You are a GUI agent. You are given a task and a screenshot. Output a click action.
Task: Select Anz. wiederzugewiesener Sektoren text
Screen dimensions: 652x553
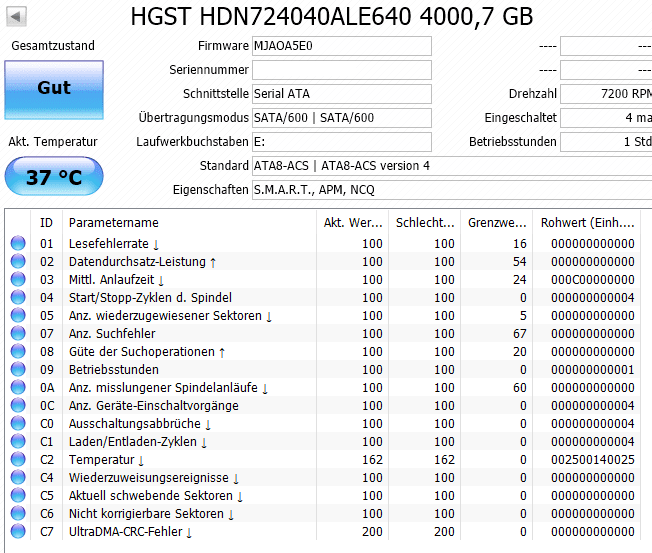click(x=165, y=316)
